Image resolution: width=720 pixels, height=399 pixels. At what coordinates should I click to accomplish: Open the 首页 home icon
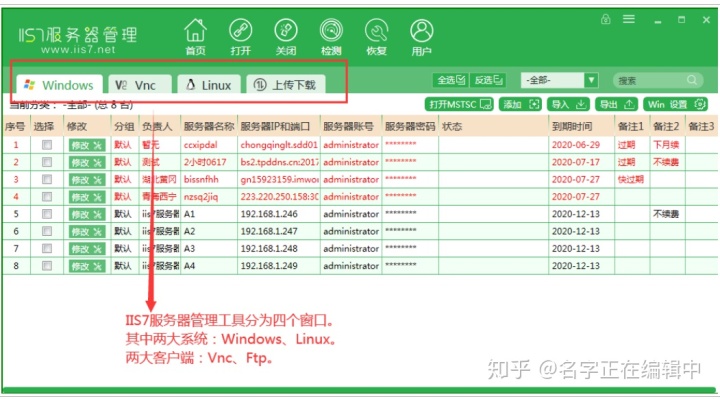(195, 37)
